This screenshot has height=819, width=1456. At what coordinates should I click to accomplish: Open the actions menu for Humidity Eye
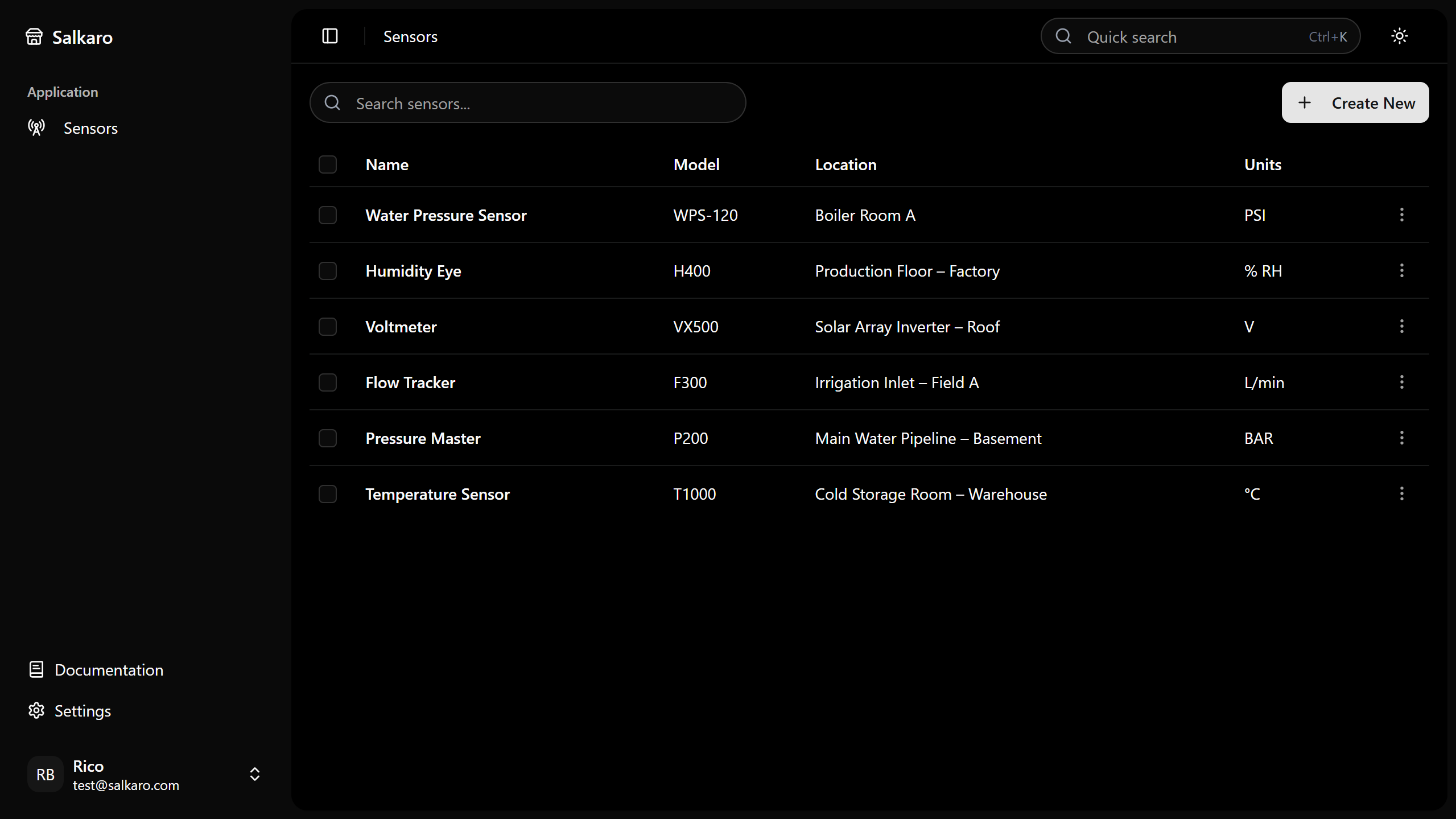tap(1401, 270)
